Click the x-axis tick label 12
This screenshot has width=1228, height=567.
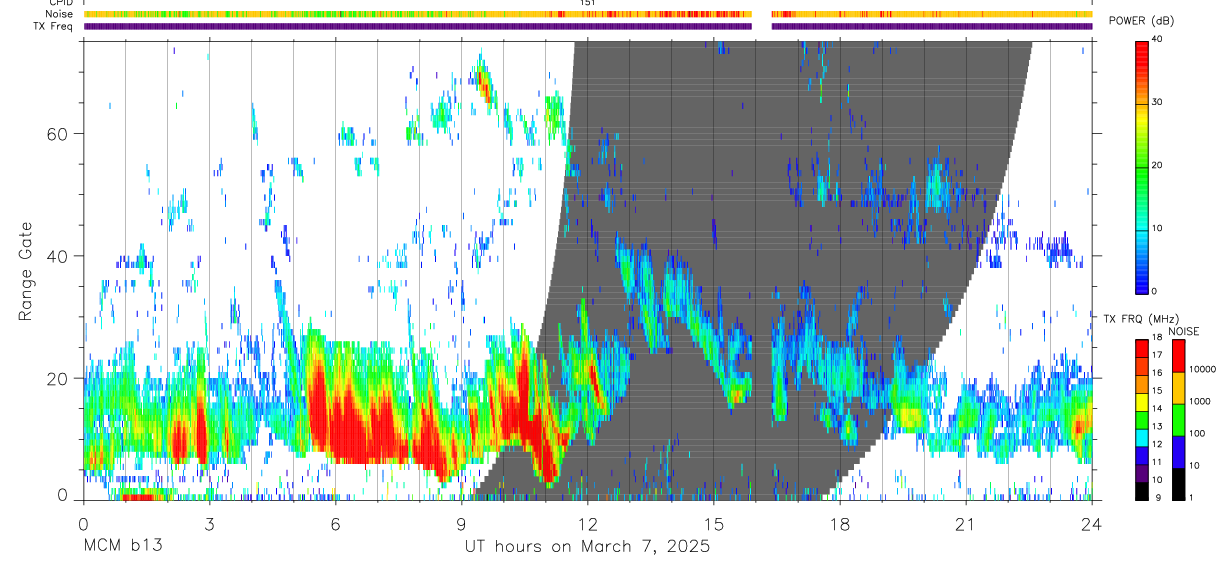(587, 524)
